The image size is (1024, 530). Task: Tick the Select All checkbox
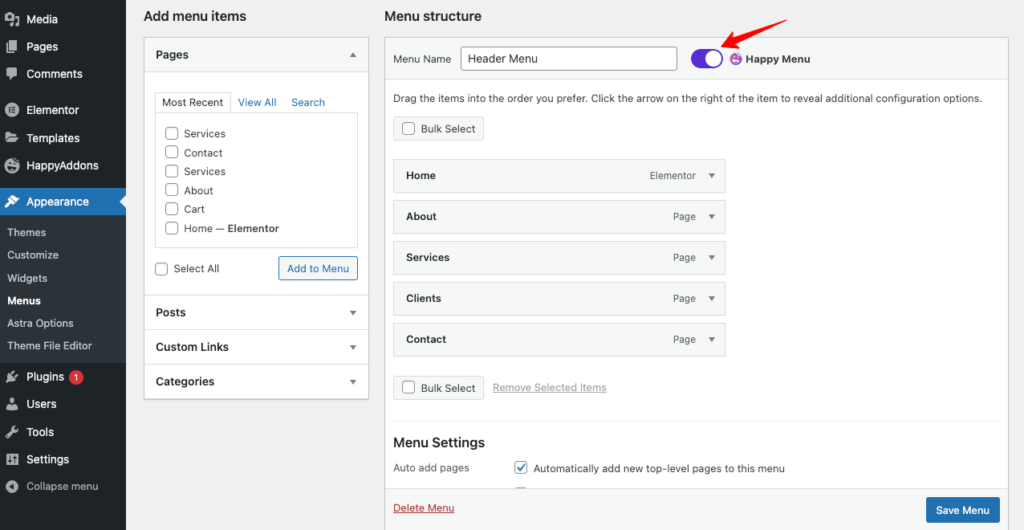[161, 269]
